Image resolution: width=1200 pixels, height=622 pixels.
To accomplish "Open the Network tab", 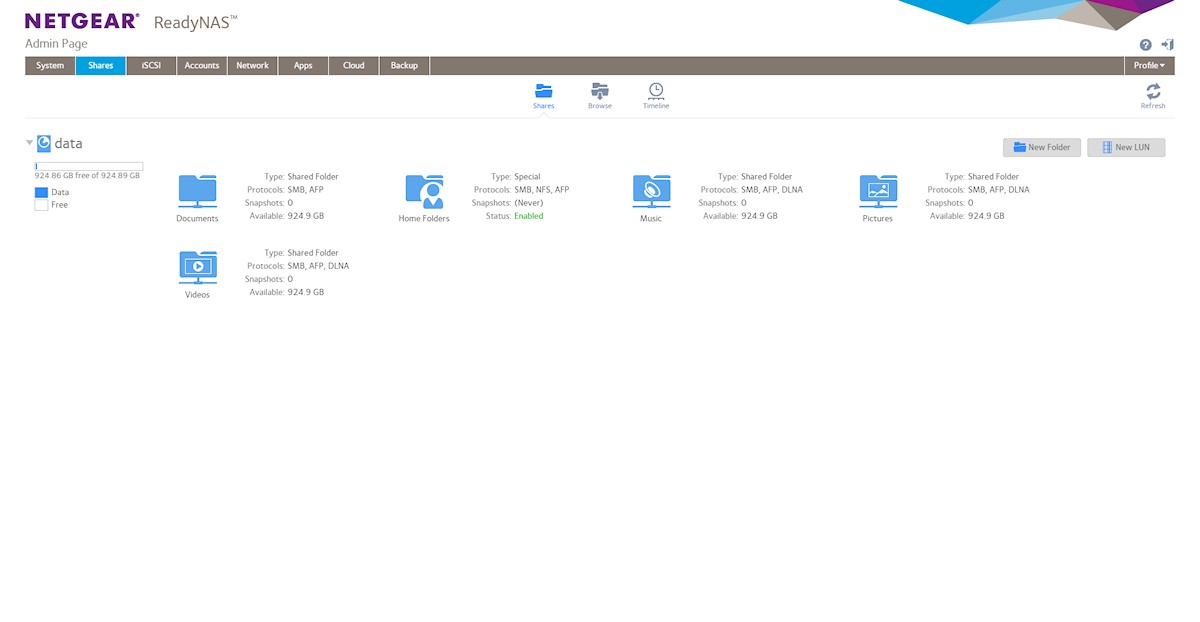I will 252,66.
